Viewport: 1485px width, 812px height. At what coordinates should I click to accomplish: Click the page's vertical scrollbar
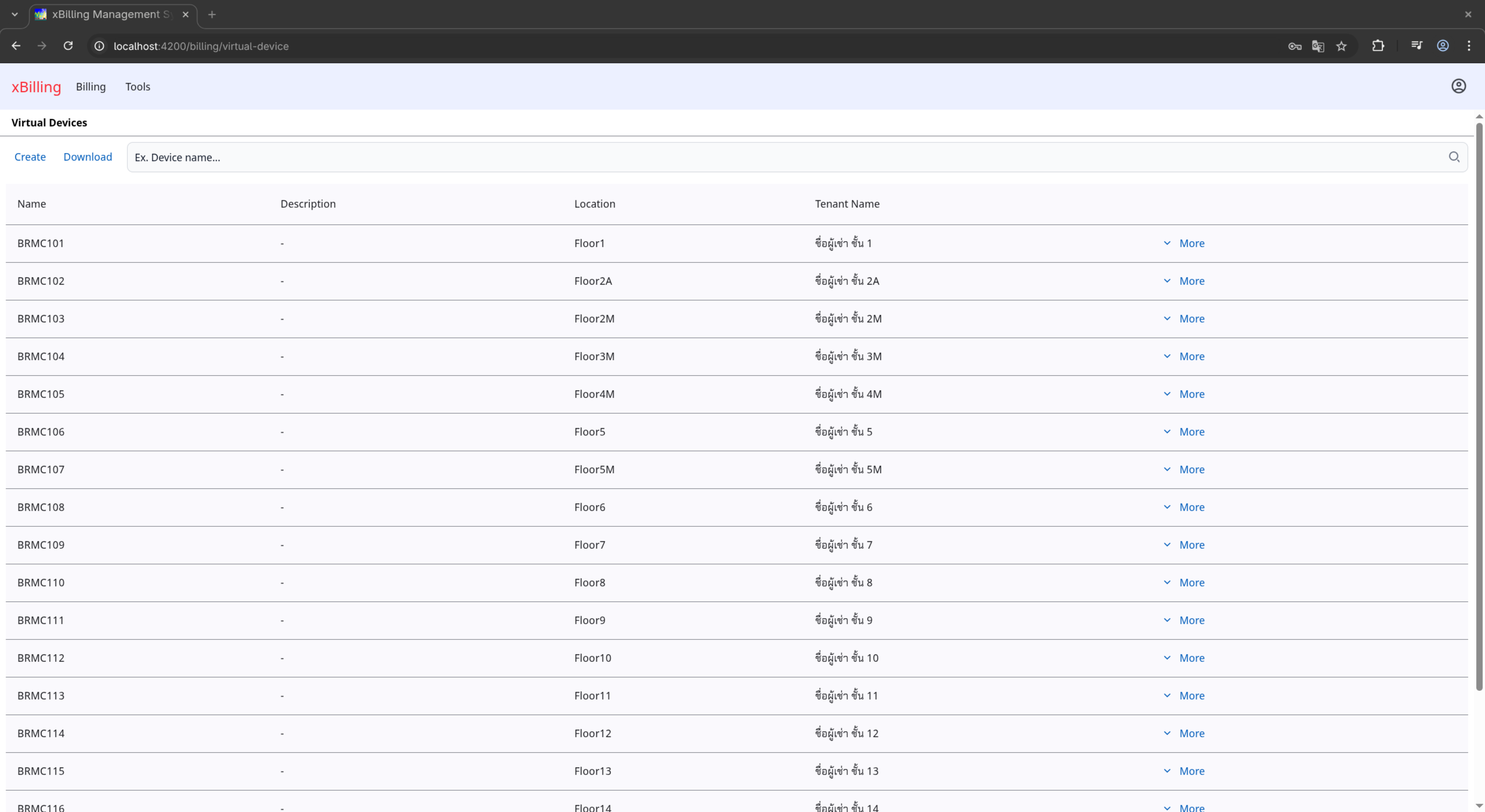pos(1479,403)
